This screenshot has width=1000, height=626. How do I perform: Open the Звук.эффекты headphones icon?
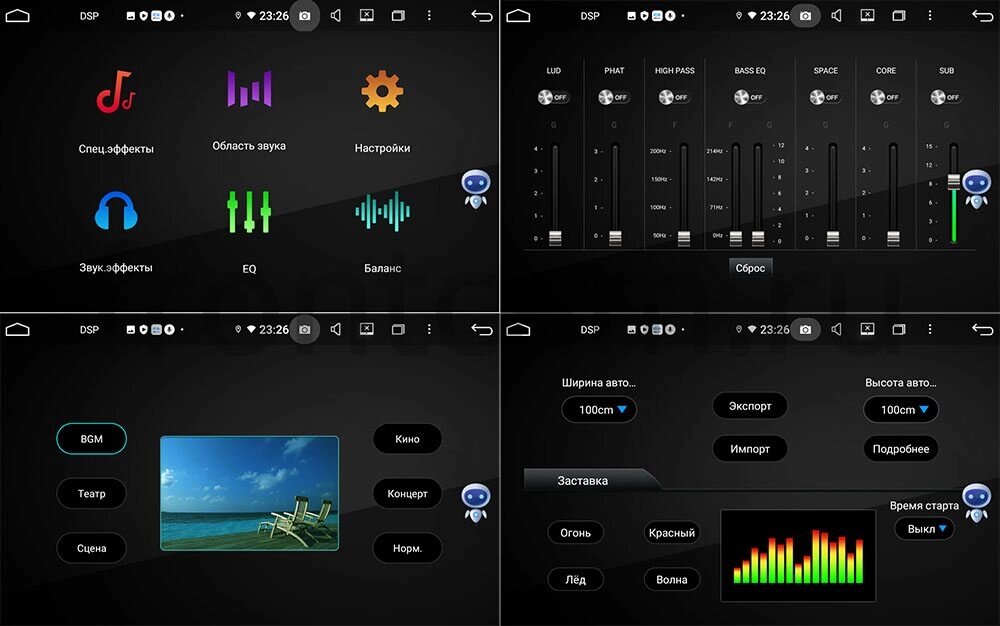pyautogui.click(x=116, y=212)
